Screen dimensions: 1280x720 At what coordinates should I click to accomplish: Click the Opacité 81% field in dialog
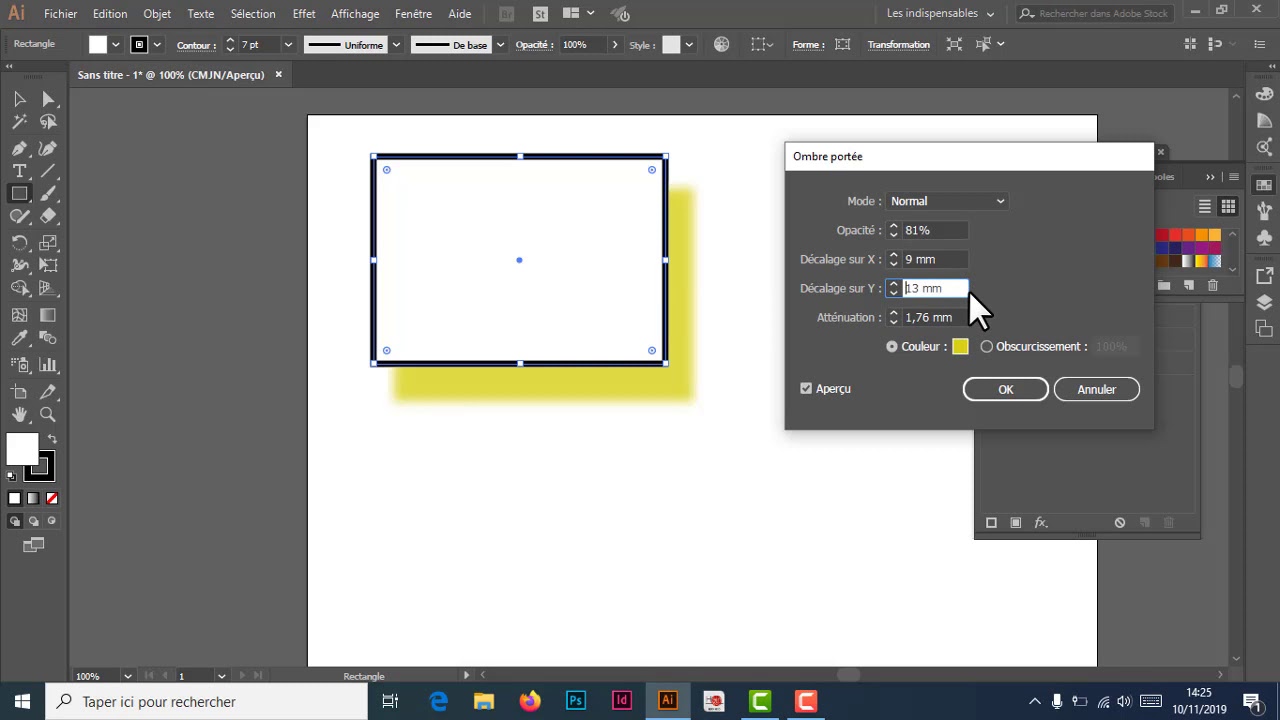tap(935, 230)
